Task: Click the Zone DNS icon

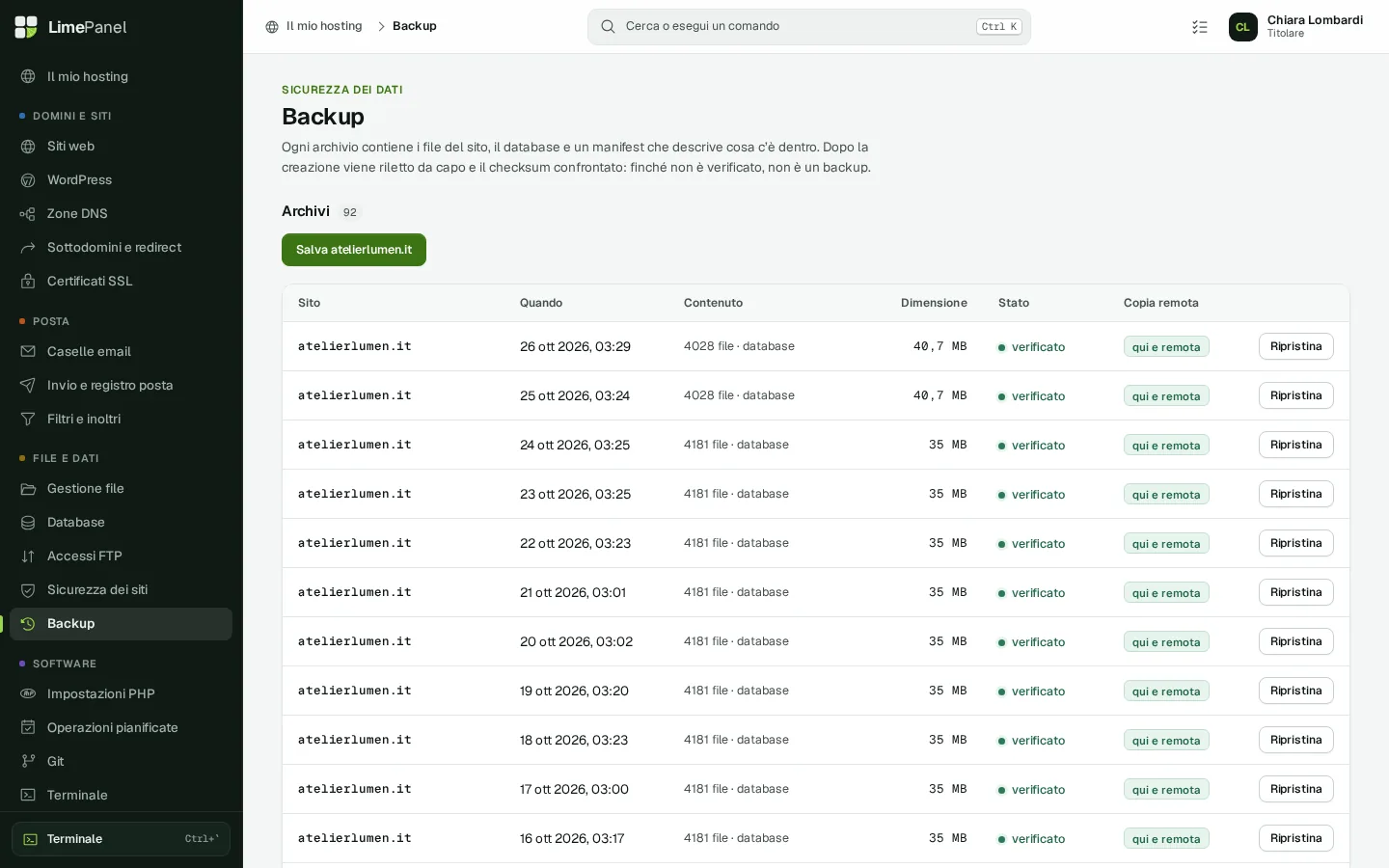Action: pos(28,214)
